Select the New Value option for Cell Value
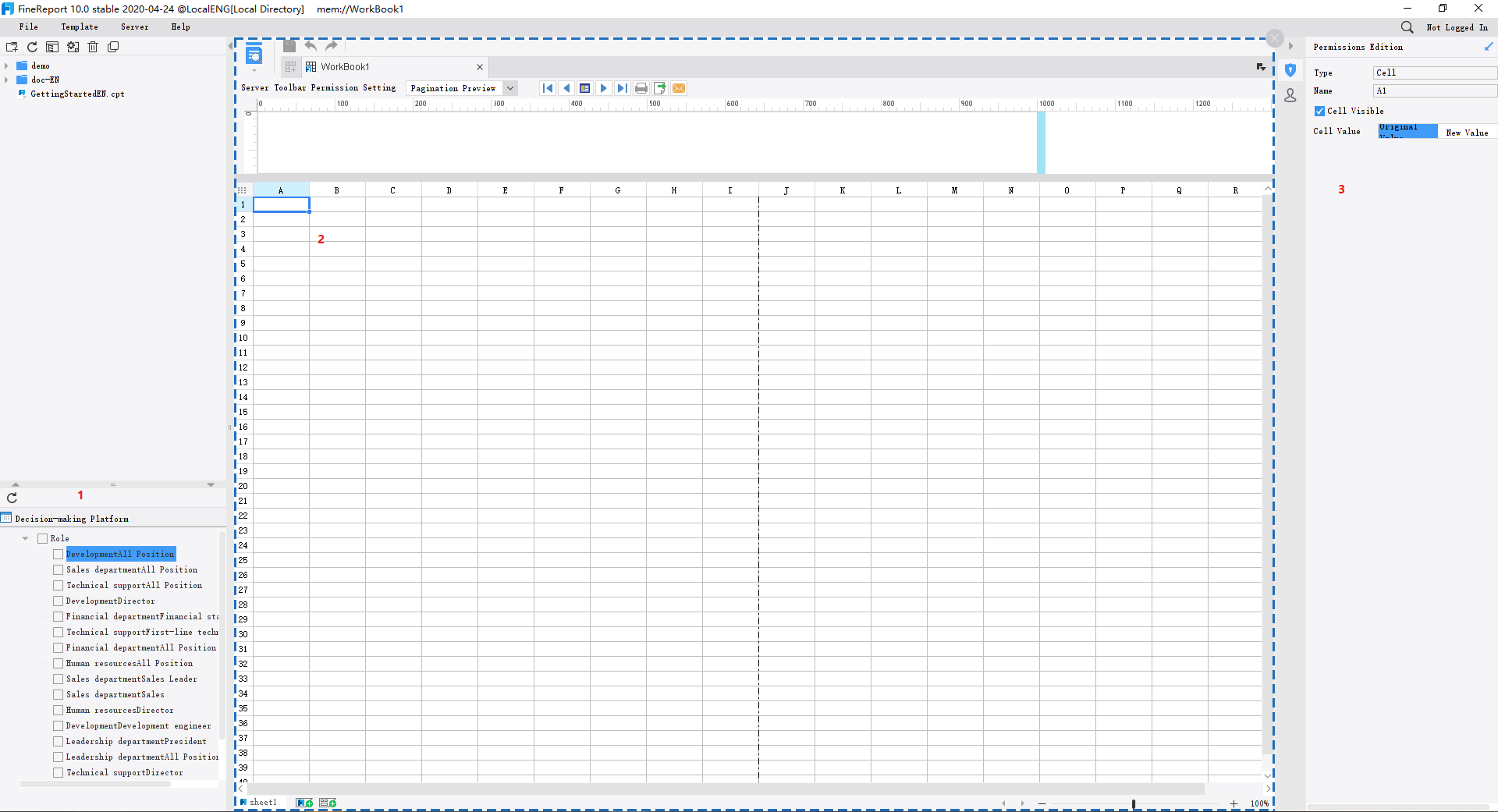The width and height of the screenshot is (1498, 812). [1468, 132]
